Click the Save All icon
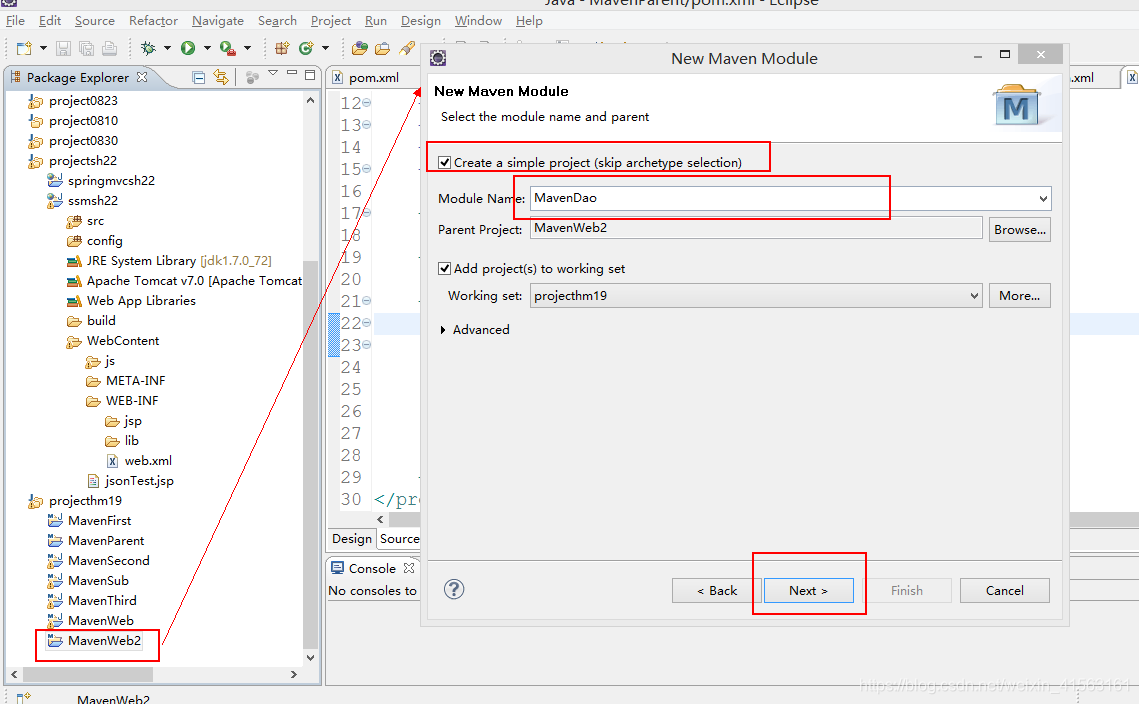Screen dimensions: 1139x704 point(86,48)
